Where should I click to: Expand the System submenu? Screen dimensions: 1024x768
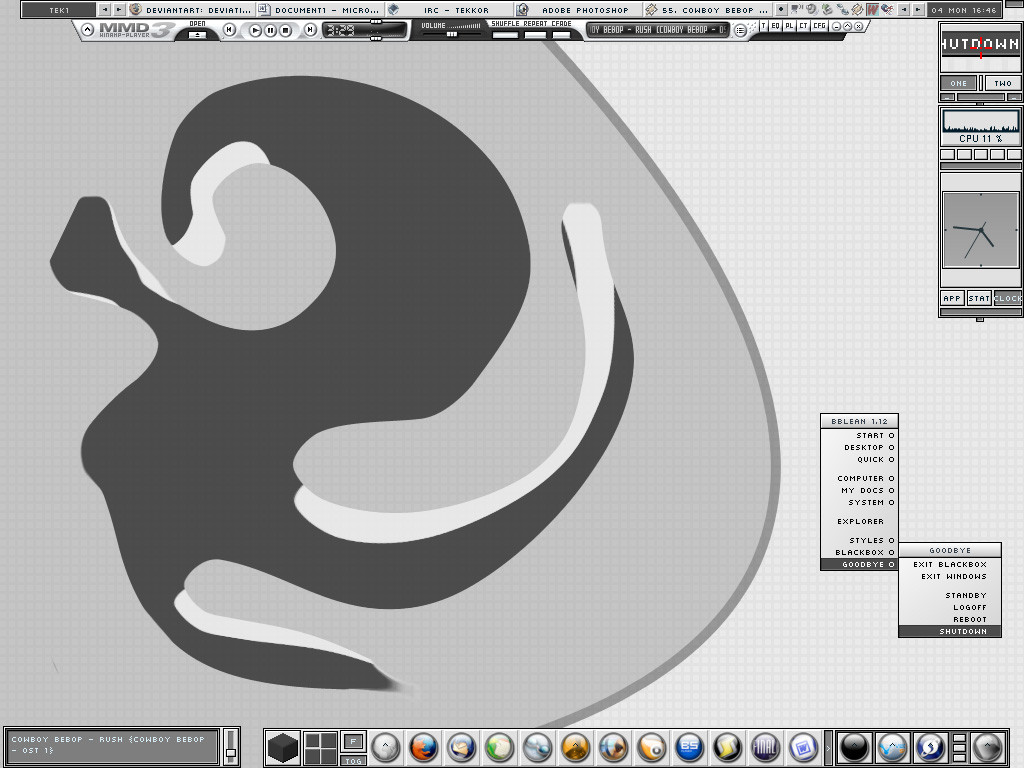pyautogui.click(x=859, y=503)
